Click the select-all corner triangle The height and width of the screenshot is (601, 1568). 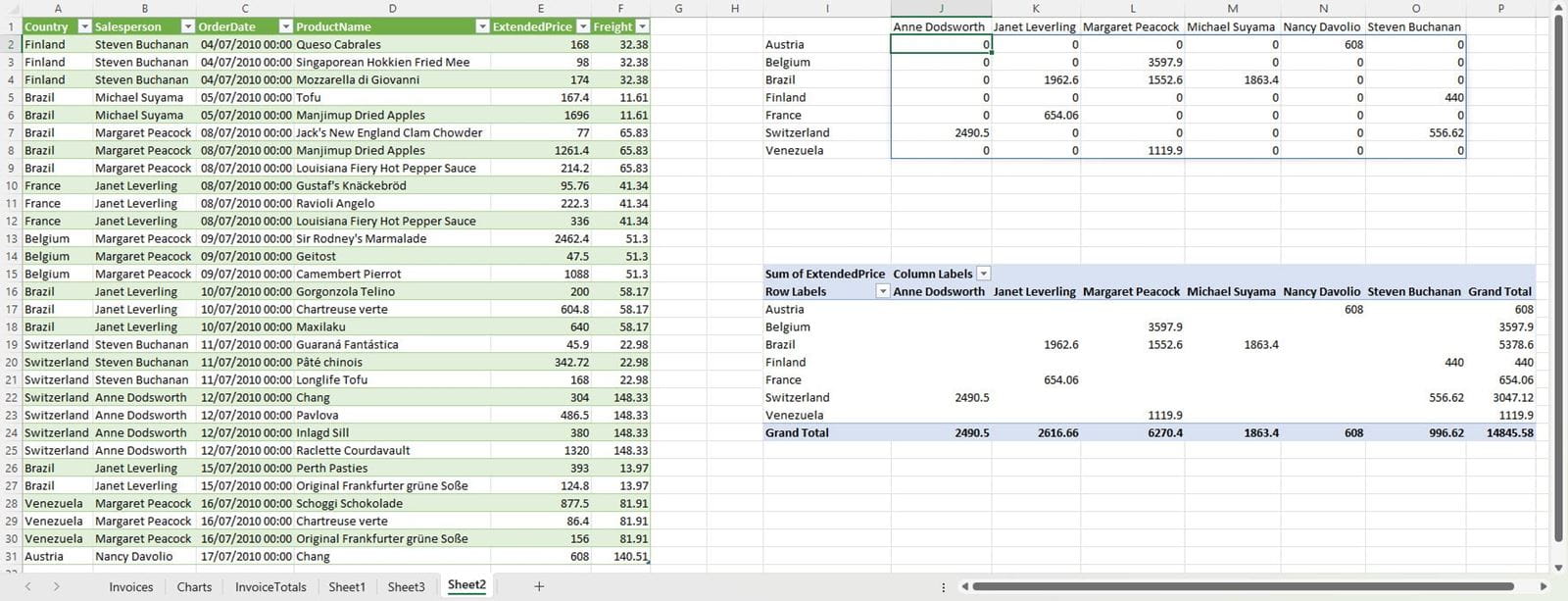(x=11, y=9)
